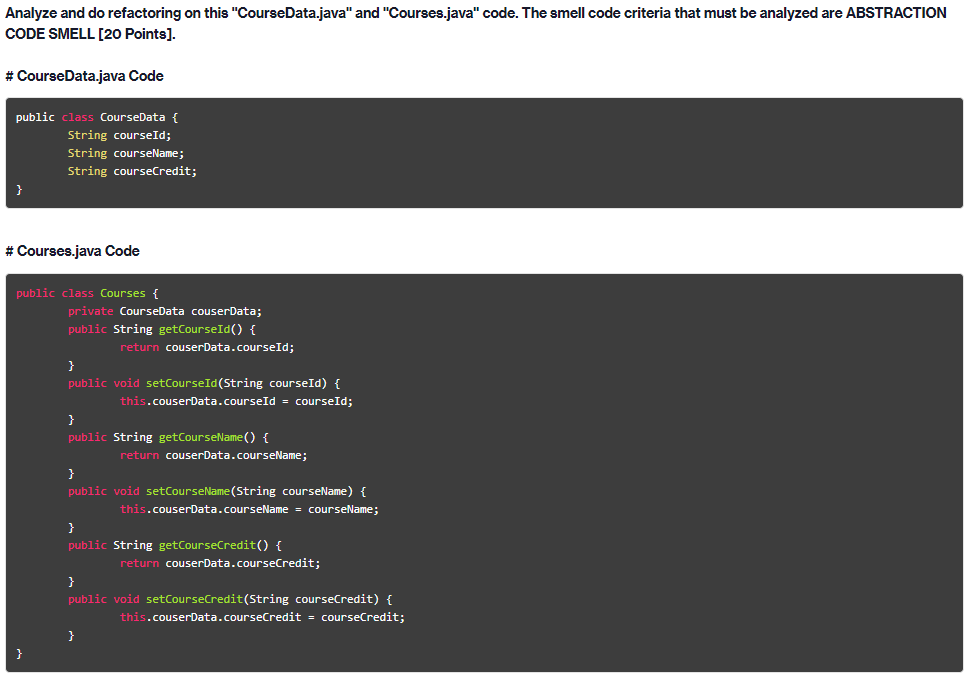971x681 pixels.
Task: Select the setCourseId method name
Action: pos(182,382)
